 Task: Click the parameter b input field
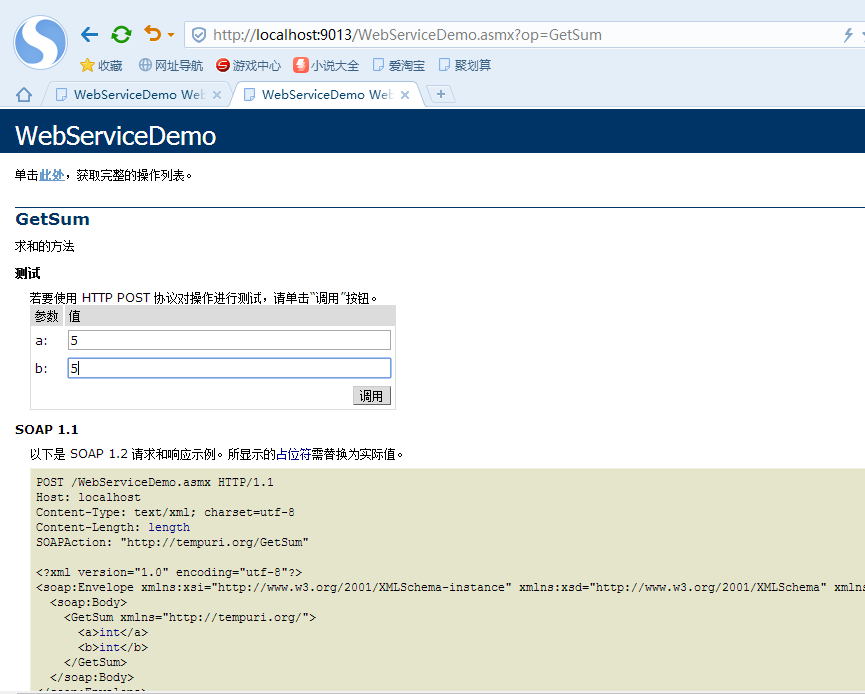(229, 367)
